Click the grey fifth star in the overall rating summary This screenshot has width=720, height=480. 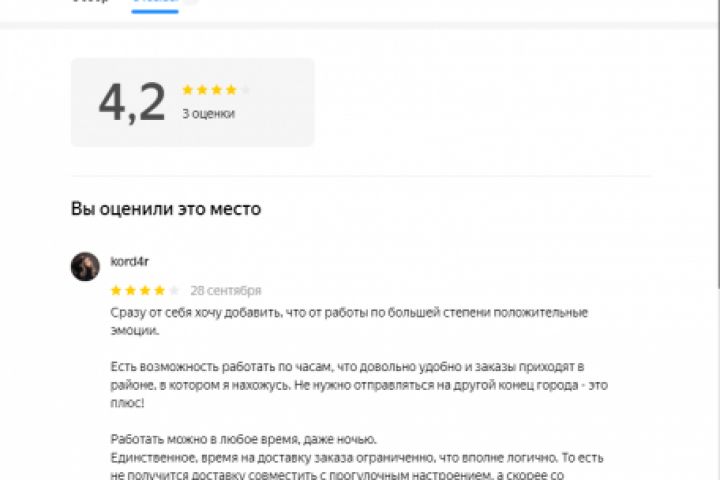(246, 90)
